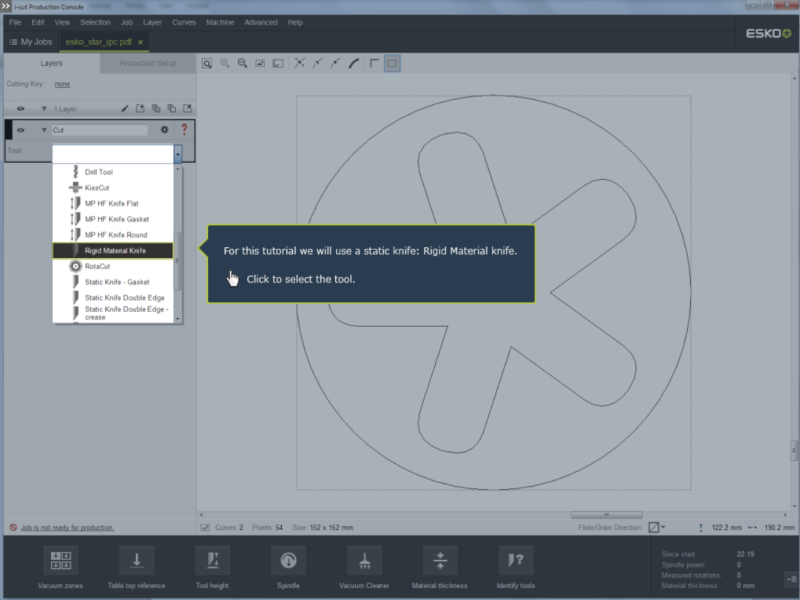The image size is (800, 600).
Task: Click the KissCut tool icon
Action: coord(76,188)
